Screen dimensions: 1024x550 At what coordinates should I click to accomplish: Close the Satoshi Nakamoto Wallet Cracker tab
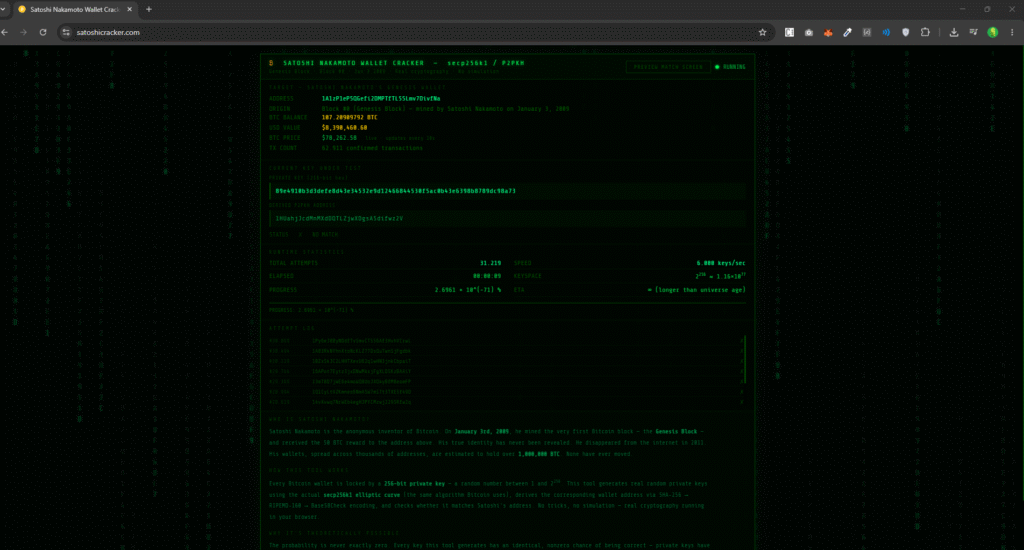coord(129,9)
